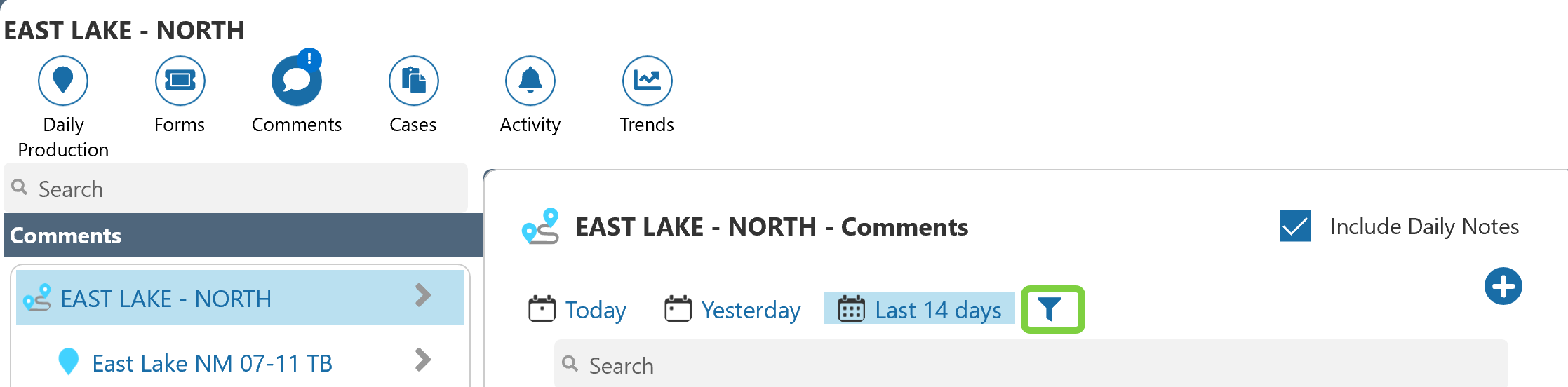Screen dimensions: 1568x387
Task: Uncheck Include Daily Notes checkbox
Action: tap(1295, 226)
